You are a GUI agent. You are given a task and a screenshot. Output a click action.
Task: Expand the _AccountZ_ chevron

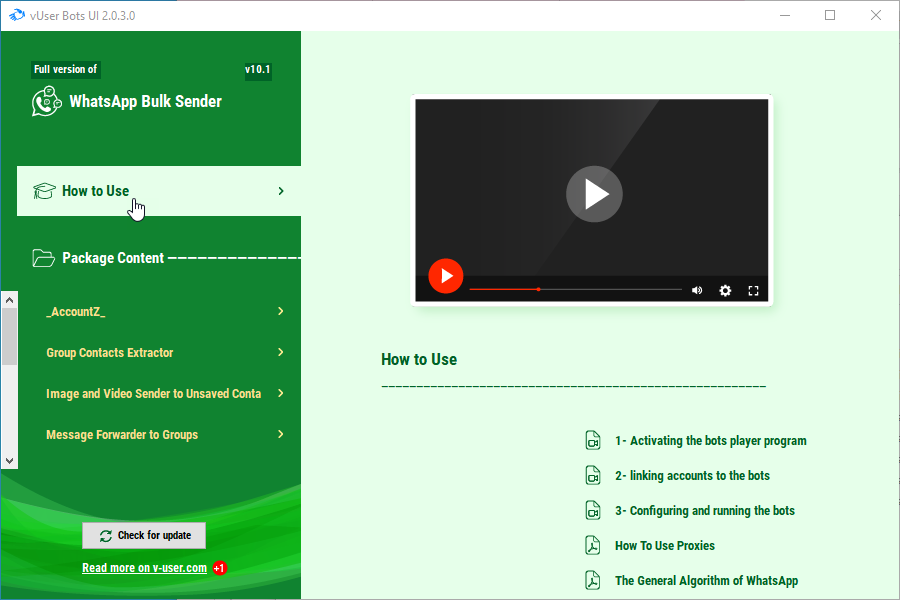[281, 311]
